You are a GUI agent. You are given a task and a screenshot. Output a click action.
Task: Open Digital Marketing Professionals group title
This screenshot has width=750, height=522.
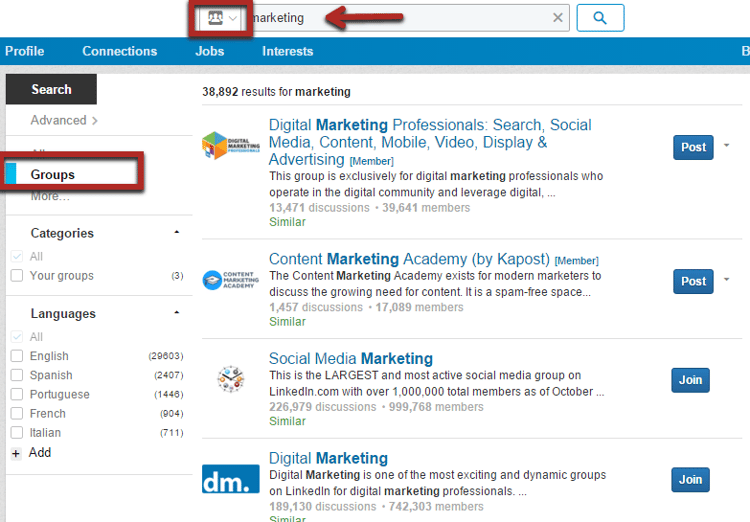coord(430,142)
